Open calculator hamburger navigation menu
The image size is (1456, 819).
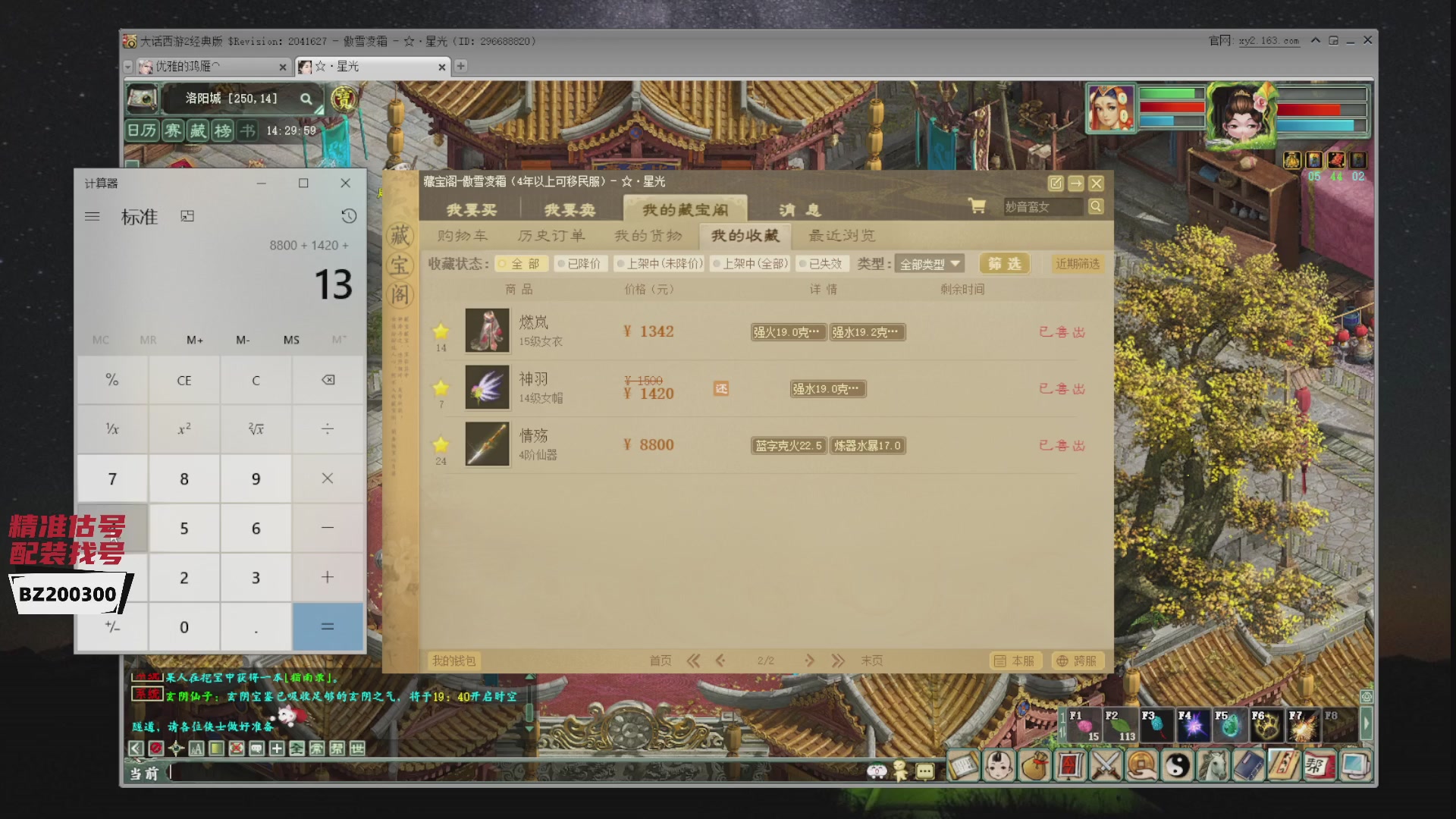coord(93,216)
